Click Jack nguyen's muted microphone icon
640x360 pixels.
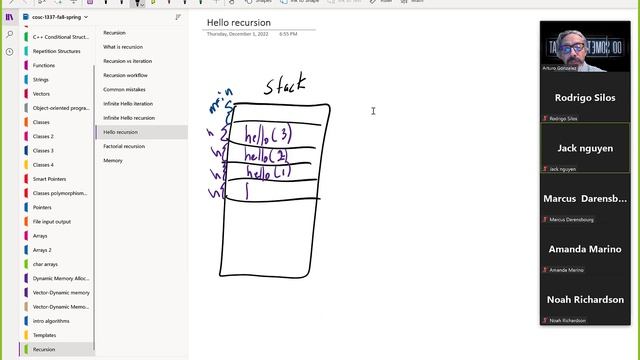(x=545, y=169)
